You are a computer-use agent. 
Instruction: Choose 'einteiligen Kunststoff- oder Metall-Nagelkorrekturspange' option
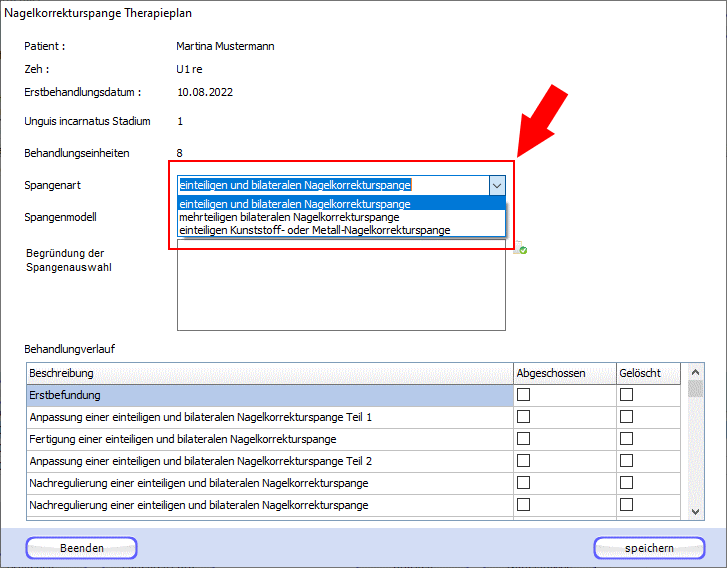click(314, 230)
